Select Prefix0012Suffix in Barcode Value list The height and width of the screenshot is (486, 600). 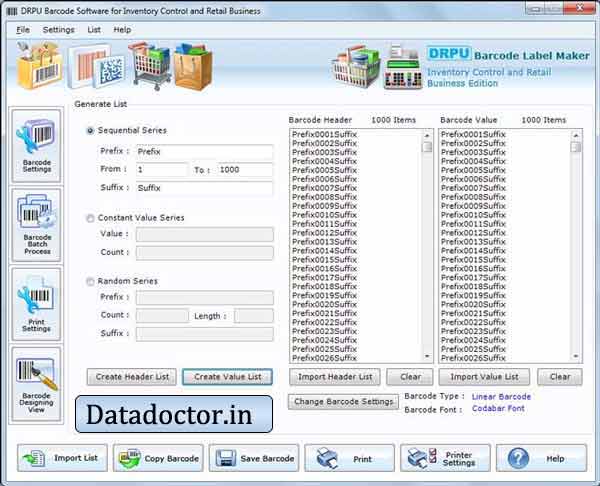(473, 233)
